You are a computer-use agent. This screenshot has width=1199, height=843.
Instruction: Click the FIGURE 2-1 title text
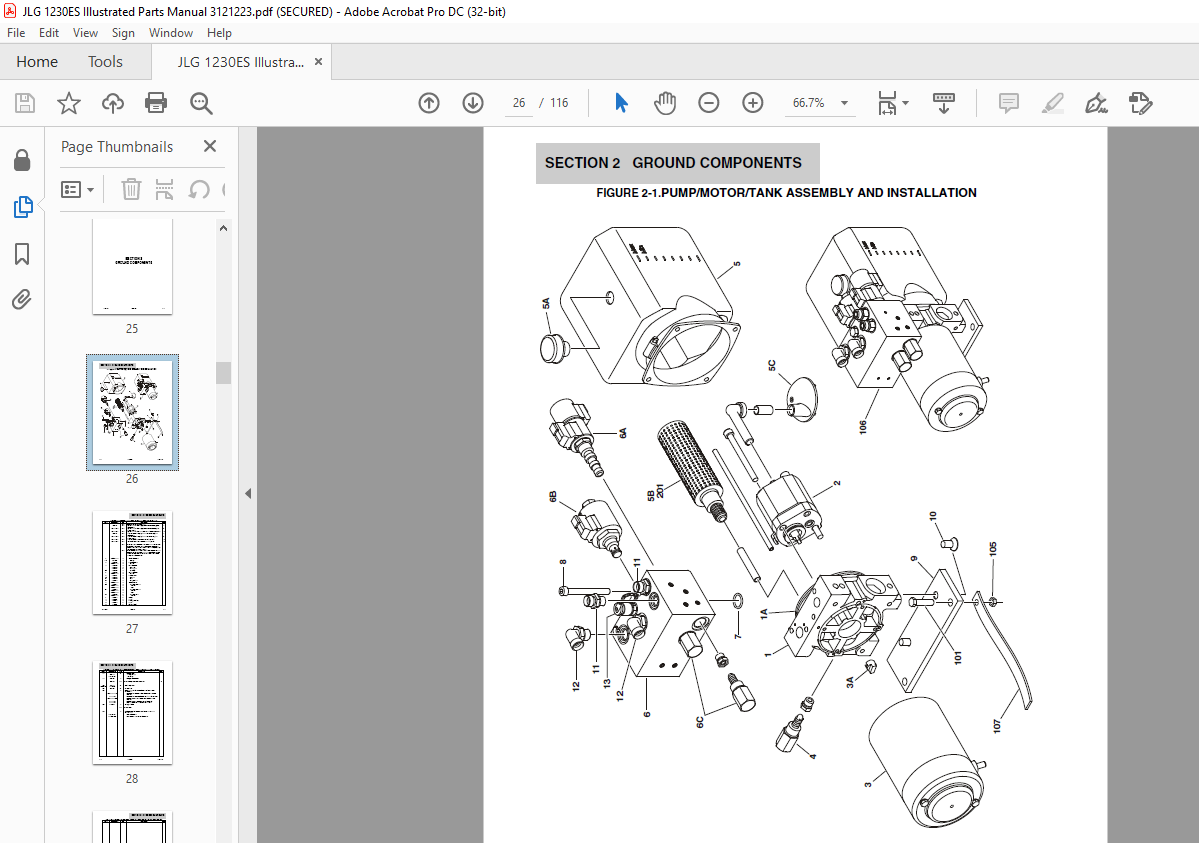(x=786, y=193)
